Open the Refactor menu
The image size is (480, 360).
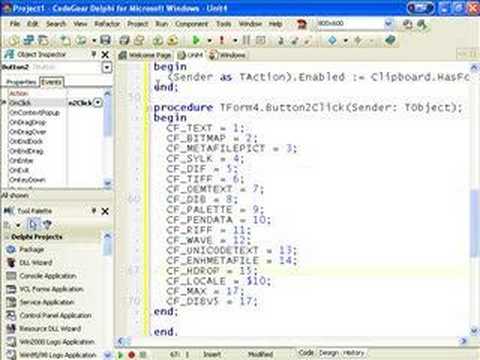pyautogui.click(x=107, y=24)
